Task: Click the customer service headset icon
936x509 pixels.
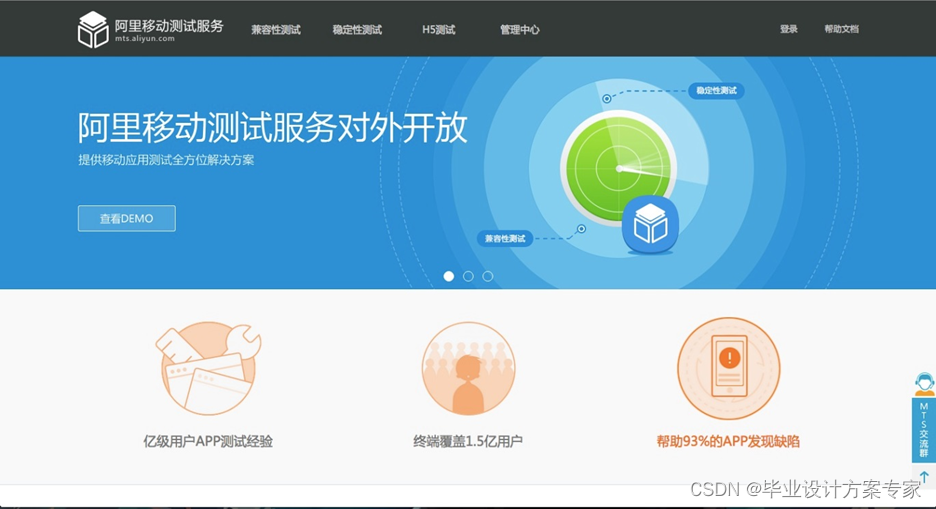Action: [x=924, y=384]
